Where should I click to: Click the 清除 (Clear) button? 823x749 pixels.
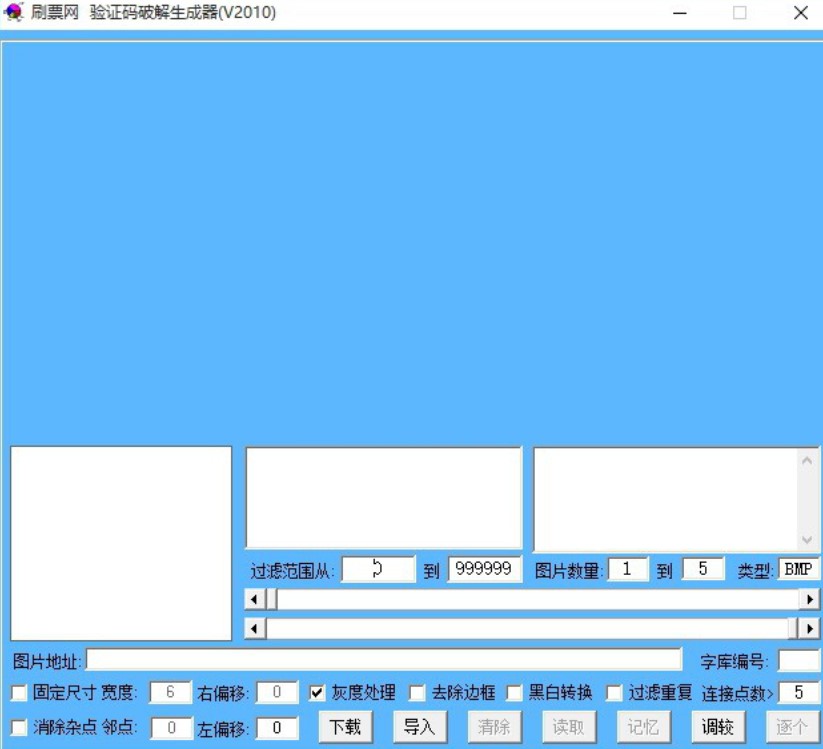click(x=493, y=727)
